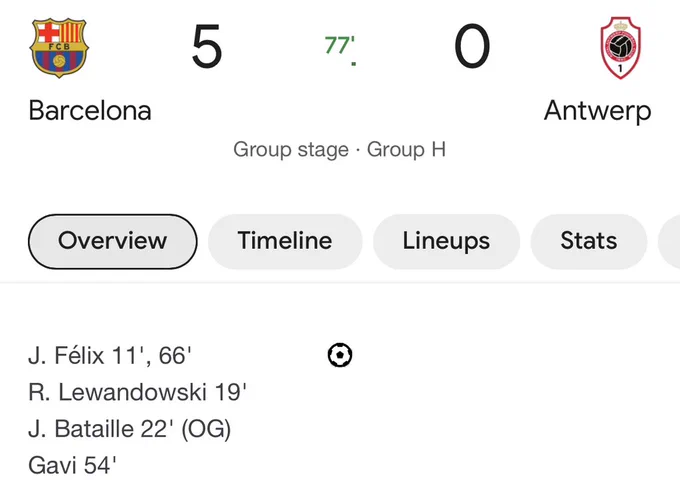Open the Group stage · Group H link
Screen dimensions: 680x491
tap(340, 150)
